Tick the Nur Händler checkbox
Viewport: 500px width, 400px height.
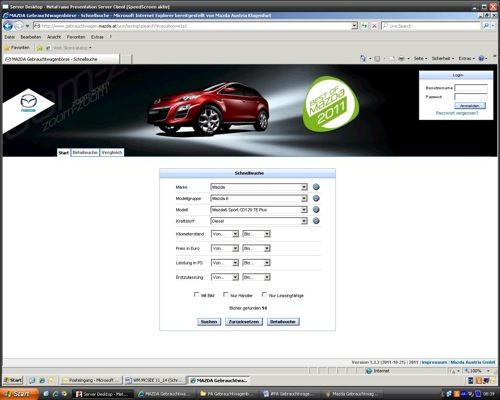226,294
